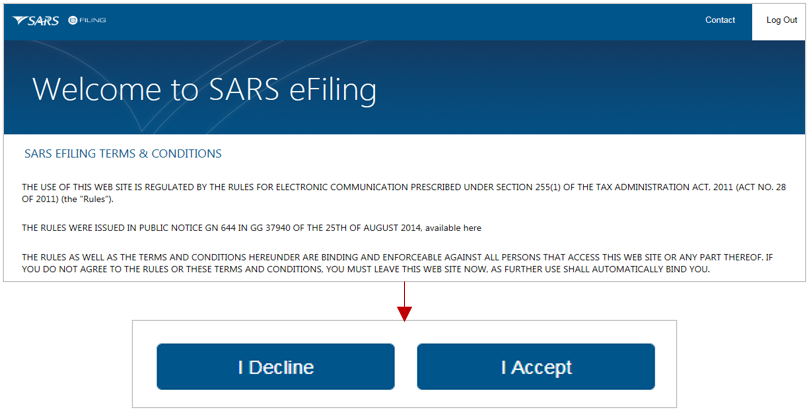Click the word "here" after August 2014
This screenshot has width=811, height=412.
472,228
